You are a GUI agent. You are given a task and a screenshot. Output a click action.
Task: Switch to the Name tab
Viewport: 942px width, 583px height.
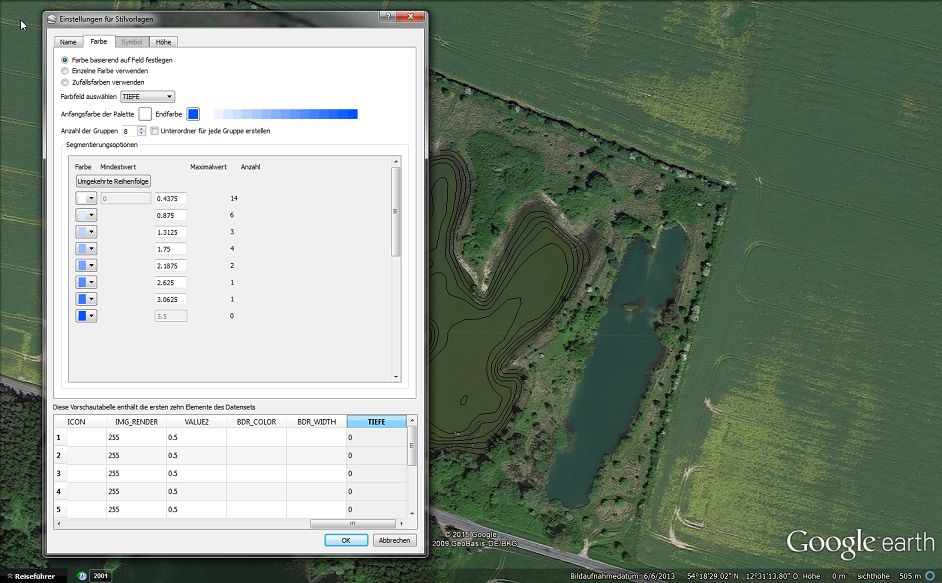pyautogui.click(x=68, y=42)
